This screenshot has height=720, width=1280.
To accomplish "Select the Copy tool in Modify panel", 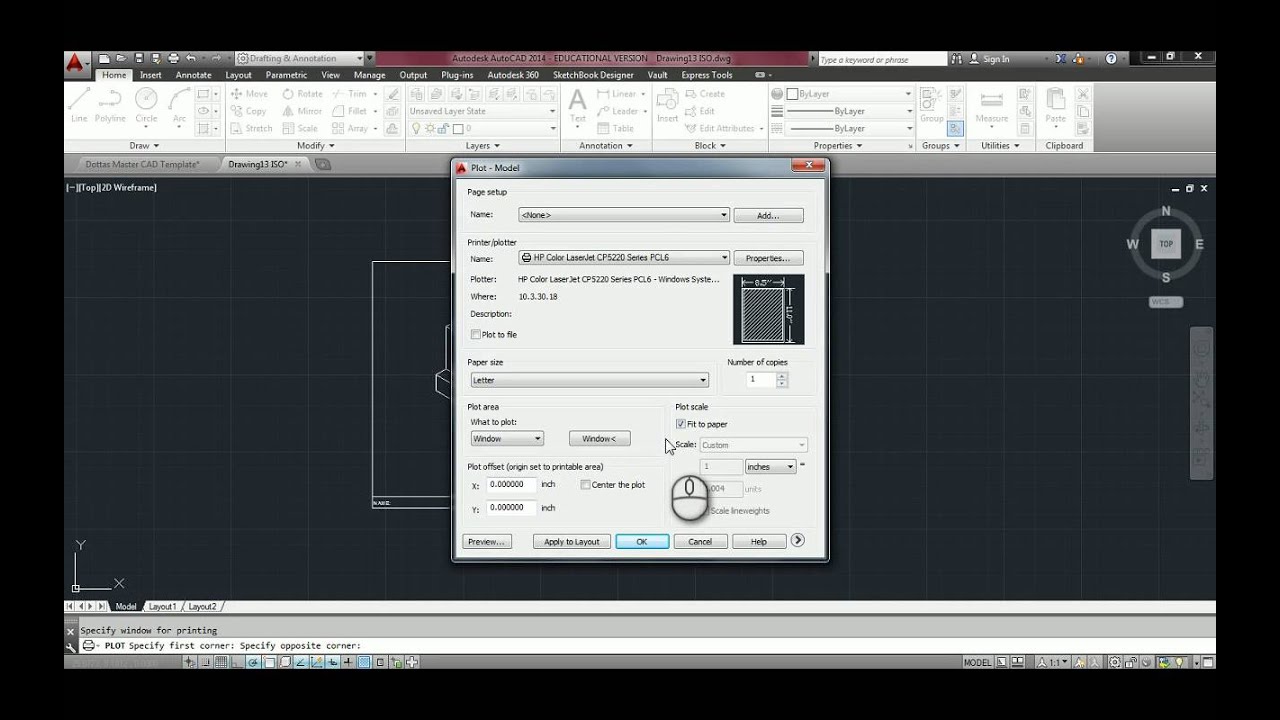I will click(x=249, y=111).
